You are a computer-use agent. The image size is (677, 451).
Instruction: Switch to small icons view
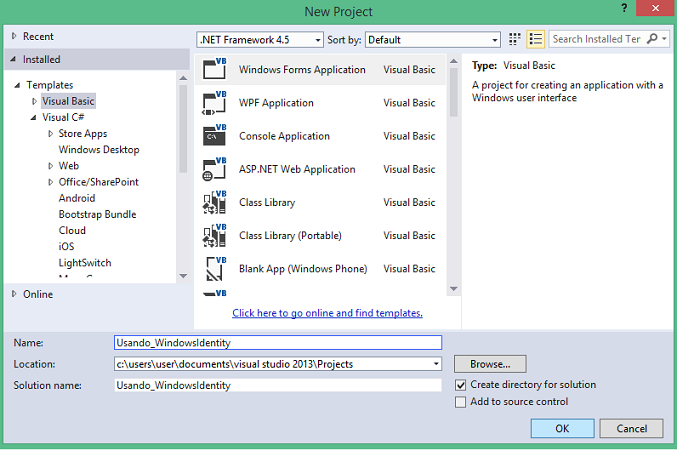tap(514, 39)
